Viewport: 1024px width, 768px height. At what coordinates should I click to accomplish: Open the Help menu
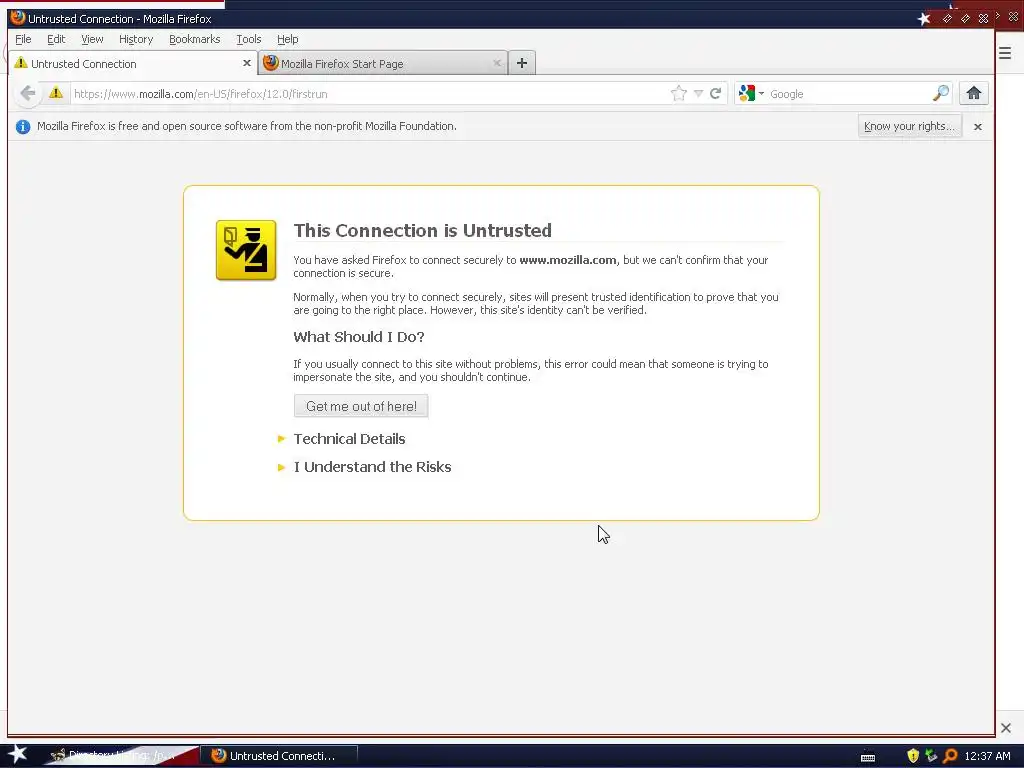pyautogui.click(x=287, y=39)
